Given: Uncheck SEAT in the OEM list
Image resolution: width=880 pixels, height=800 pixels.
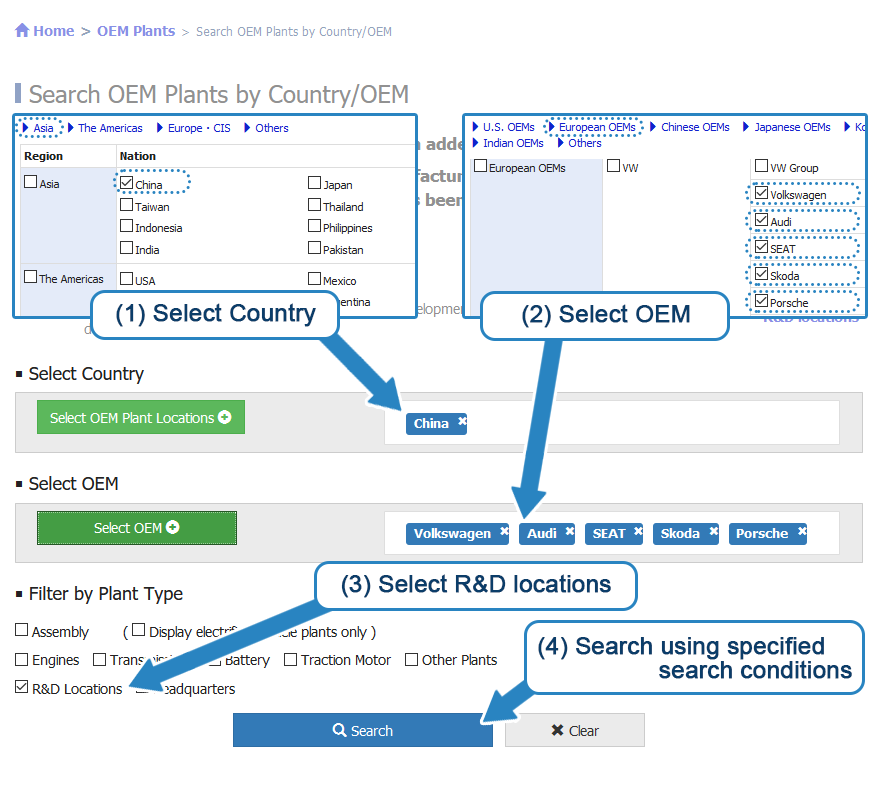Looking at the screenshot, I should [x=761, y=247].
